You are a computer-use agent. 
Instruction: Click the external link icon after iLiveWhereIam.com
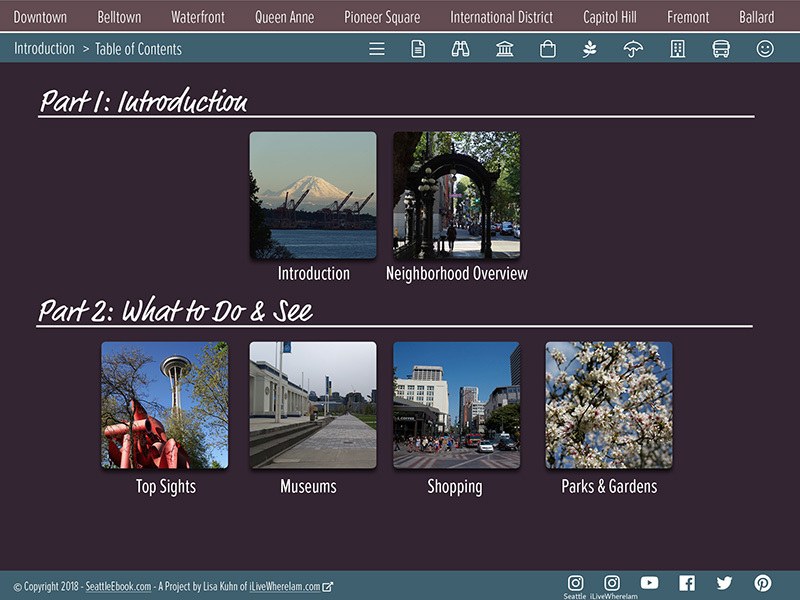pyautogui.click(x=328, y=587)
